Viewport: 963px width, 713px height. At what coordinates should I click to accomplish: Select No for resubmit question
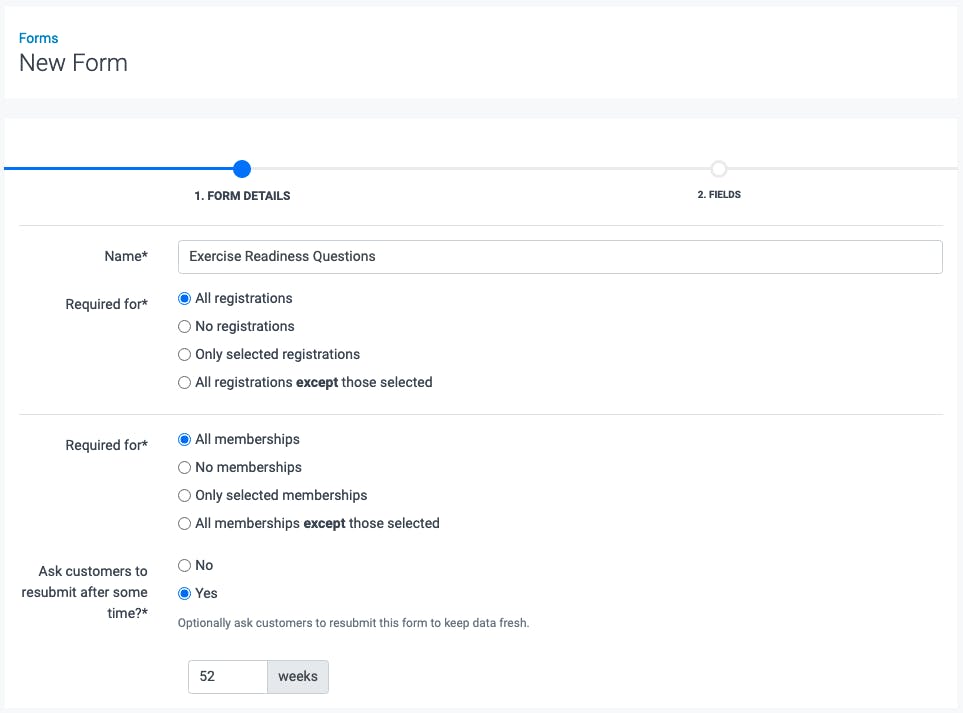pos(183,565)
